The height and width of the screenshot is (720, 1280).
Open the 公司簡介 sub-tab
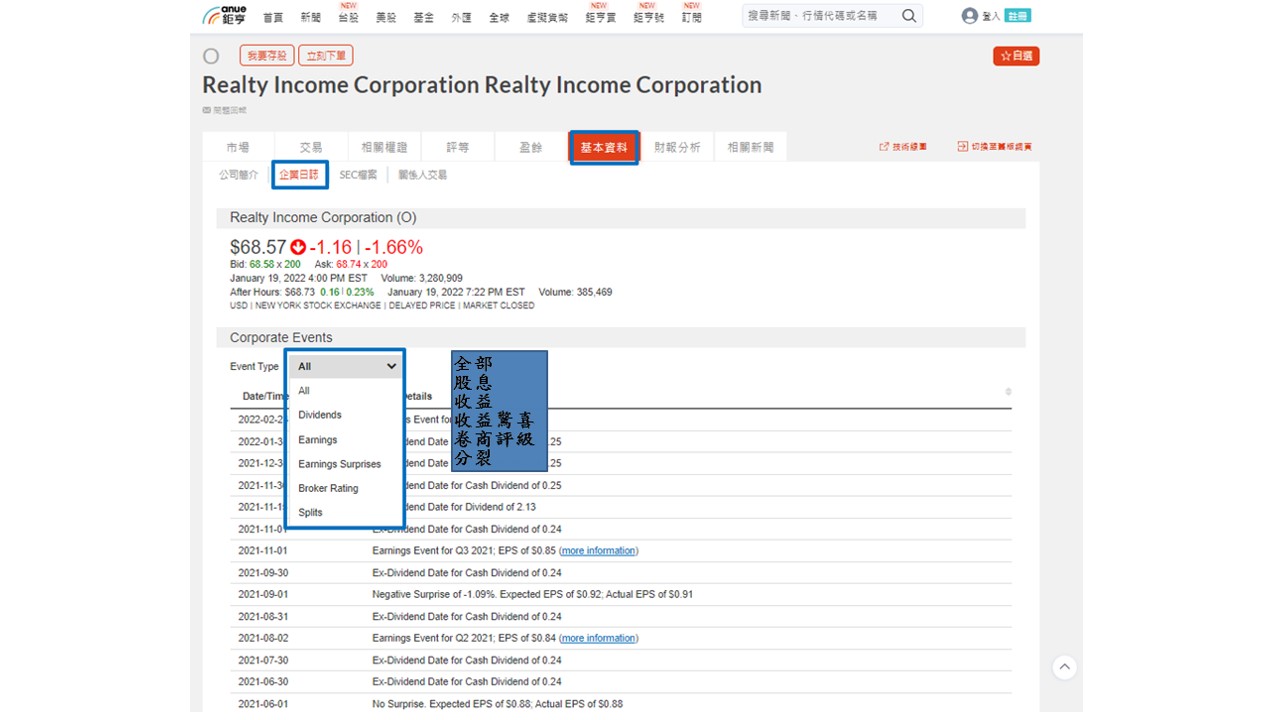click(238, 175)
